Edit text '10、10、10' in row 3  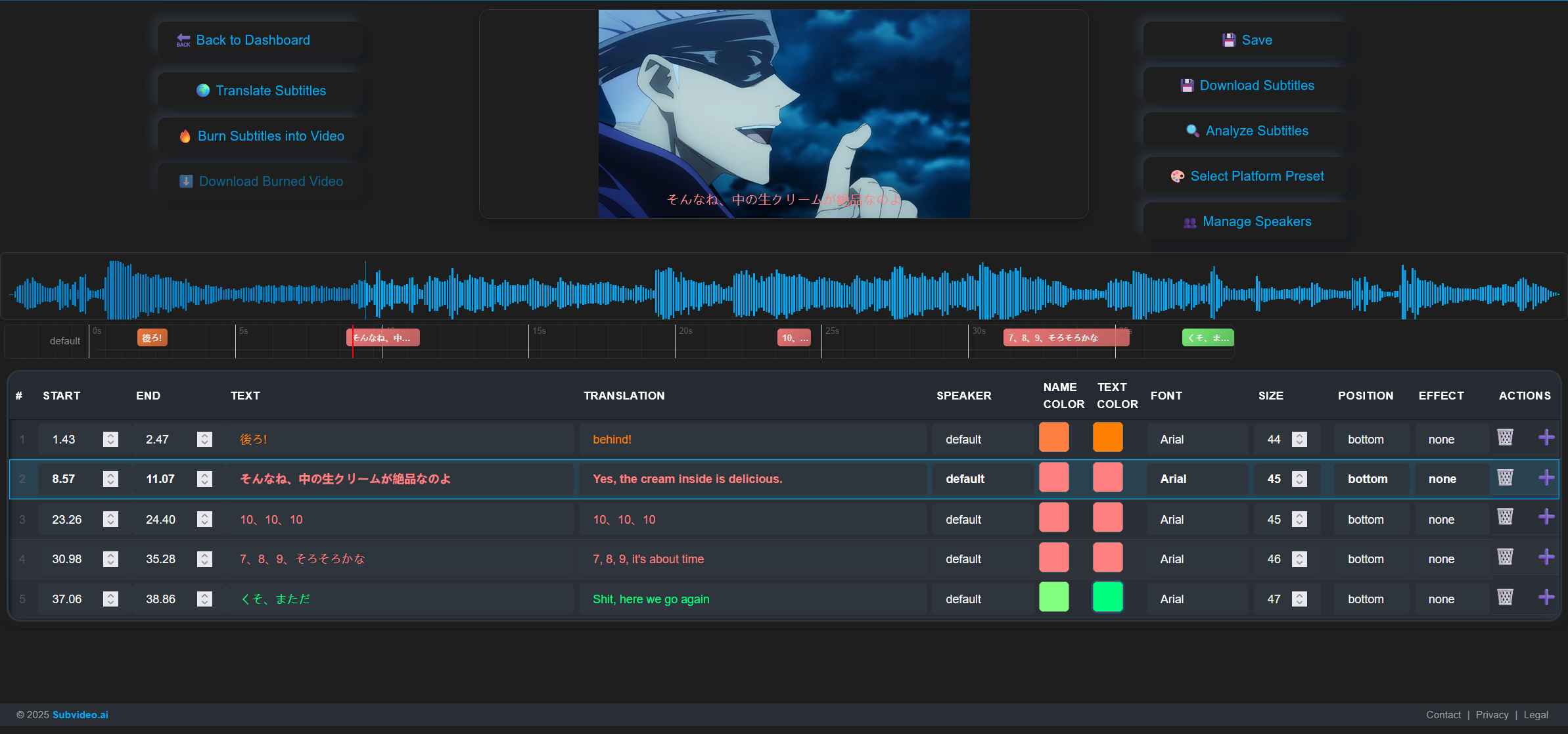400,520
